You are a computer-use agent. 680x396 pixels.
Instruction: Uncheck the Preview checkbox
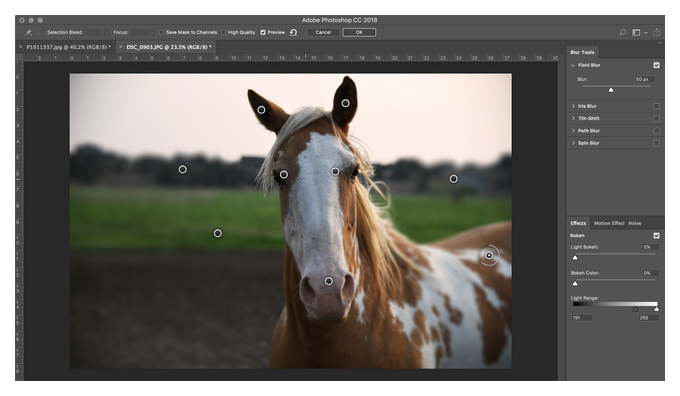[x=263, y=33]
